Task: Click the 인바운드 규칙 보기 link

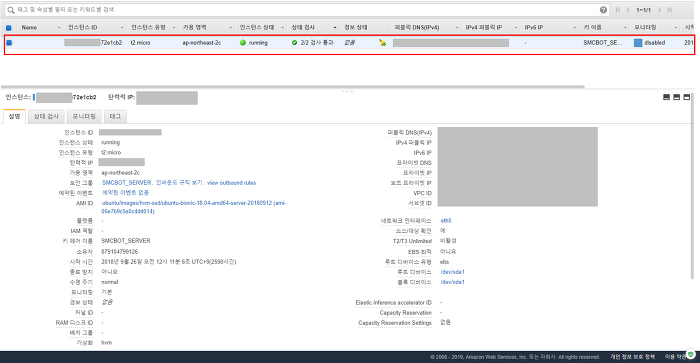Action: click(179, 183)
